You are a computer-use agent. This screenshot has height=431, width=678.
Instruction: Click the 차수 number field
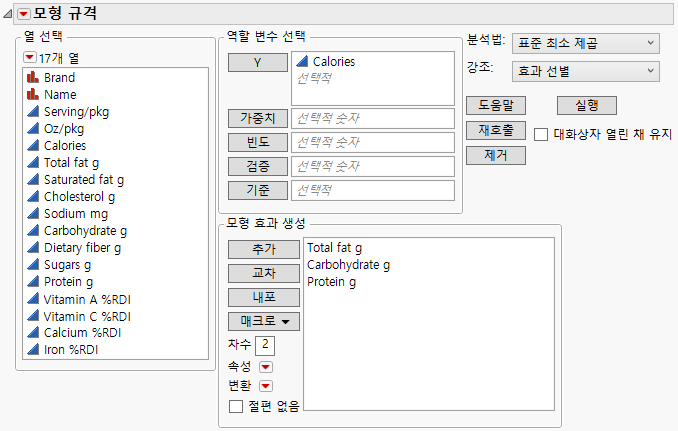265,345
